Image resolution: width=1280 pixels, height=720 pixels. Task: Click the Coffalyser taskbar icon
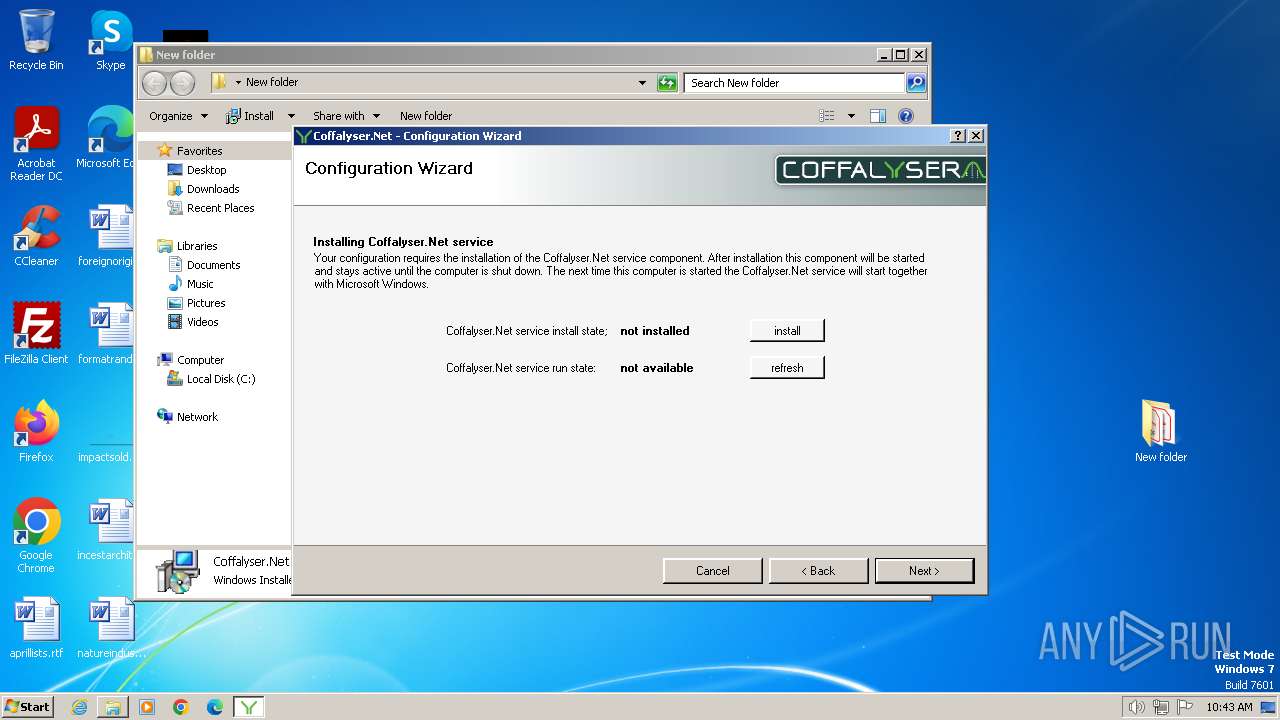pyautogui.click(x=249, y=707)
